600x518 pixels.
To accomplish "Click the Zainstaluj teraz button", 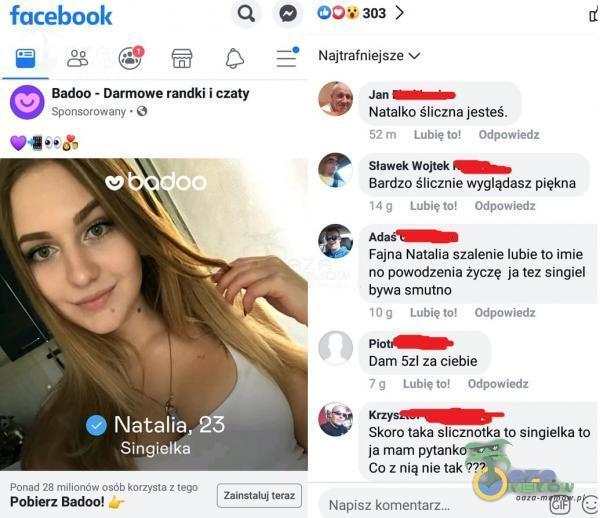I will coord(259,495).
